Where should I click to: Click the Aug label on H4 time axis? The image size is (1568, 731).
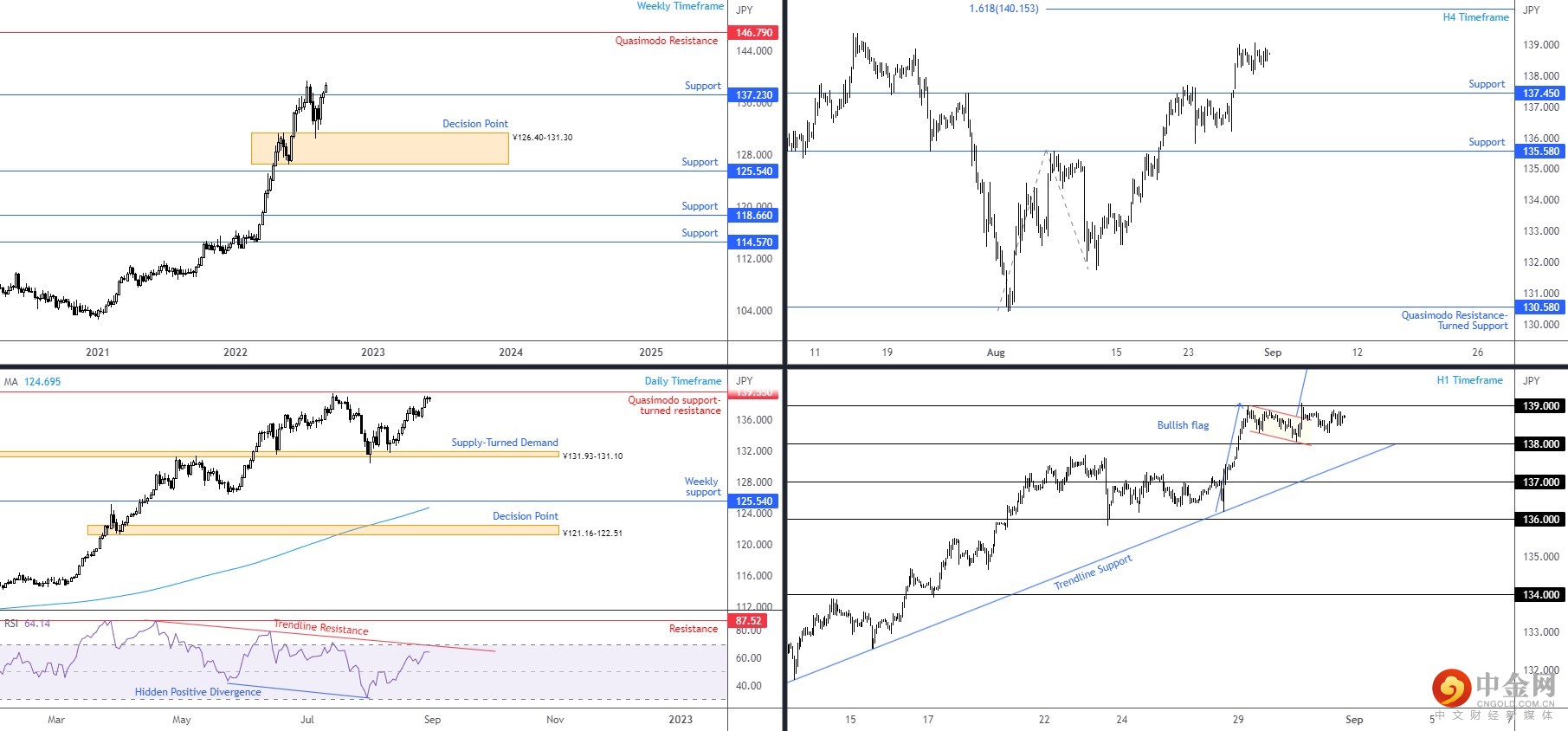996,353
